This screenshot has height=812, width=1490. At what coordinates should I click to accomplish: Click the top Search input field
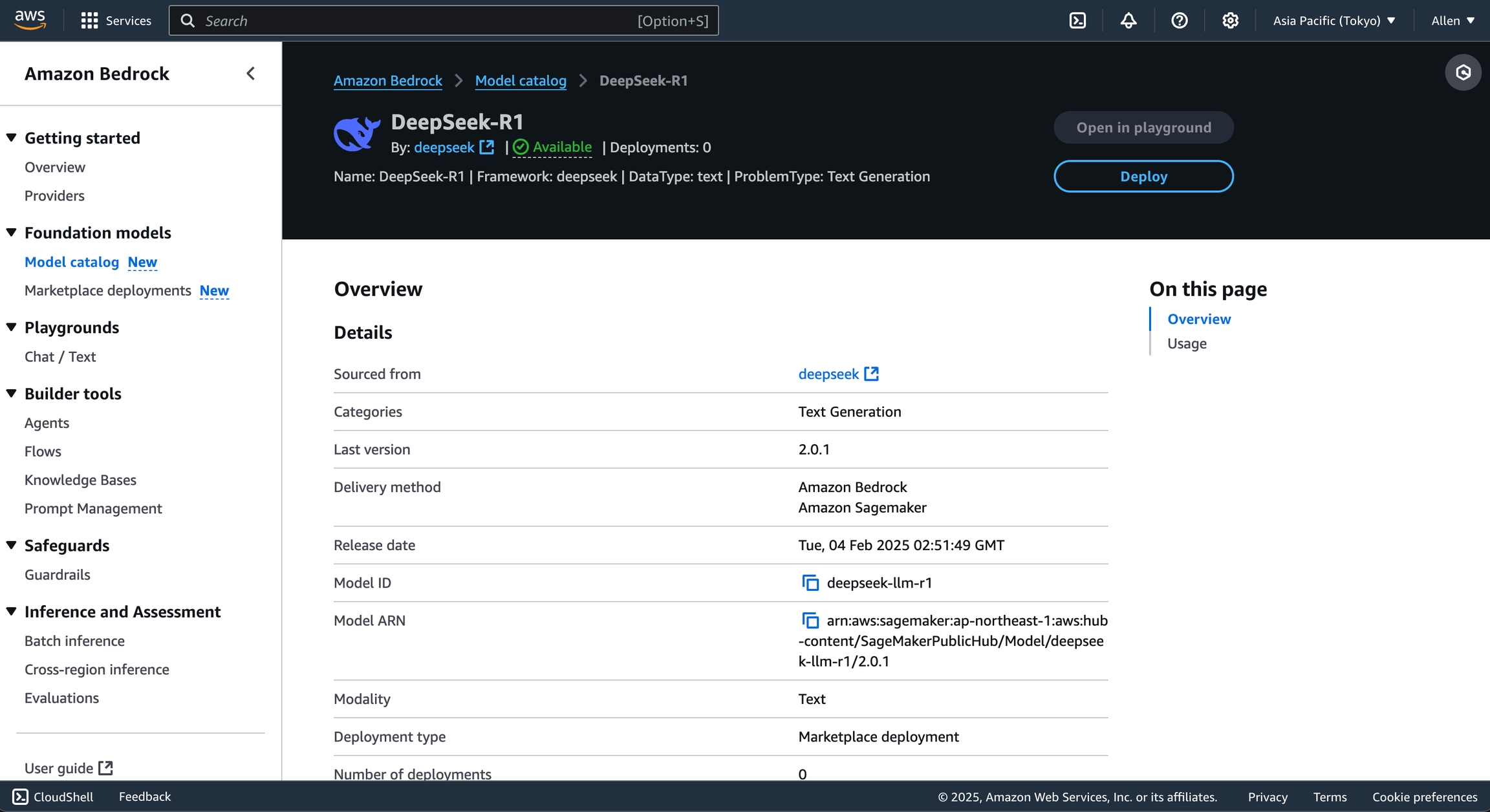414,21
